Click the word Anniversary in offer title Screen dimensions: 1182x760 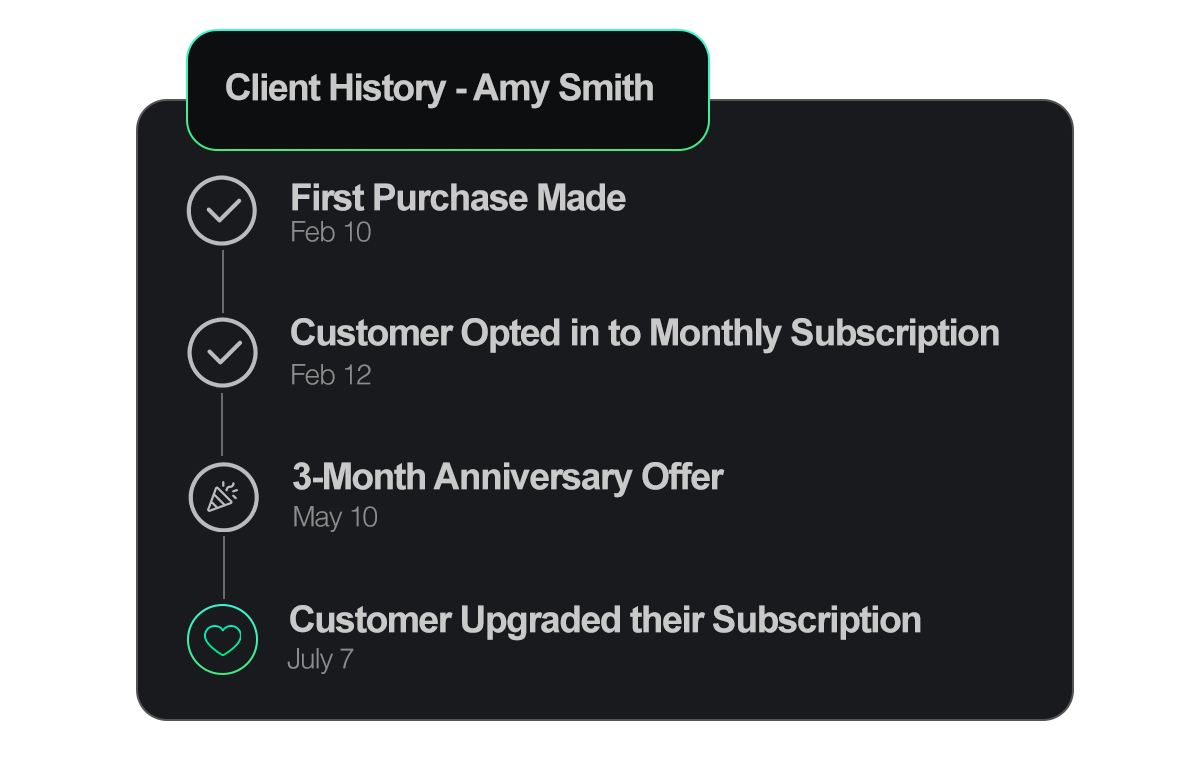coord(533,477)
